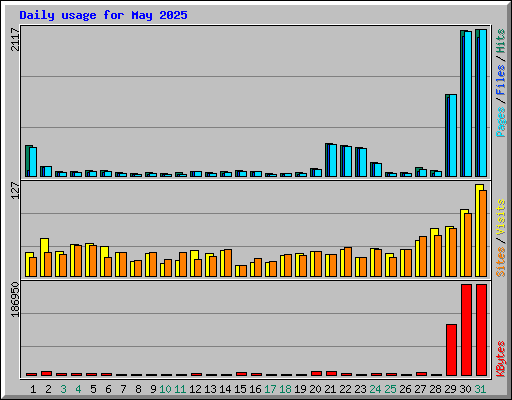Select the 2117 maximum hits axis value
Image resolution: width=512 pixels, height=400 pixels.
pyautogui.click(x=15, y=39)
